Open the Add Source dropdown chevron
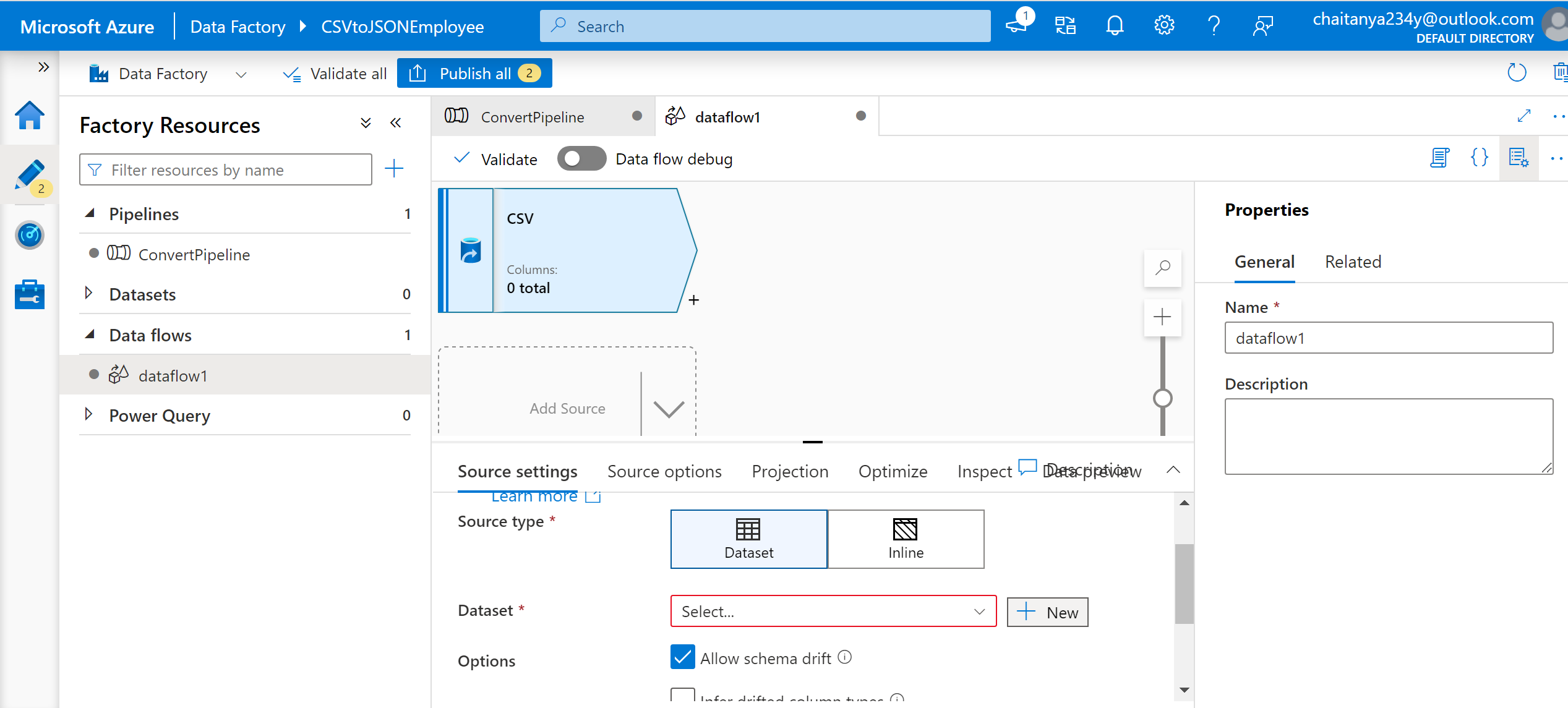1568x708 pixels. [x=669, y=408]
